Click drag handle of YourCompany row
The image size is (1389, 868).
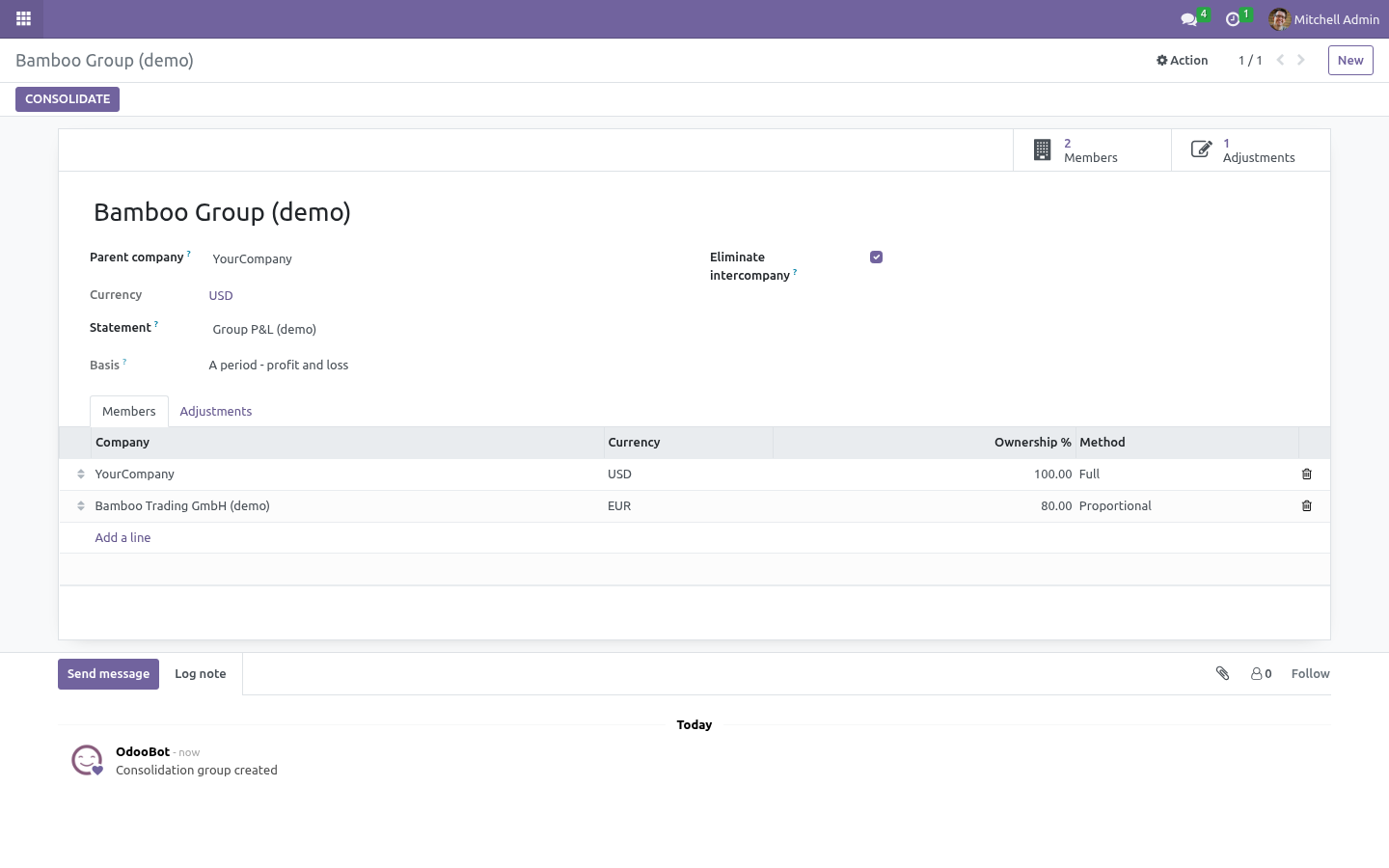81,475
